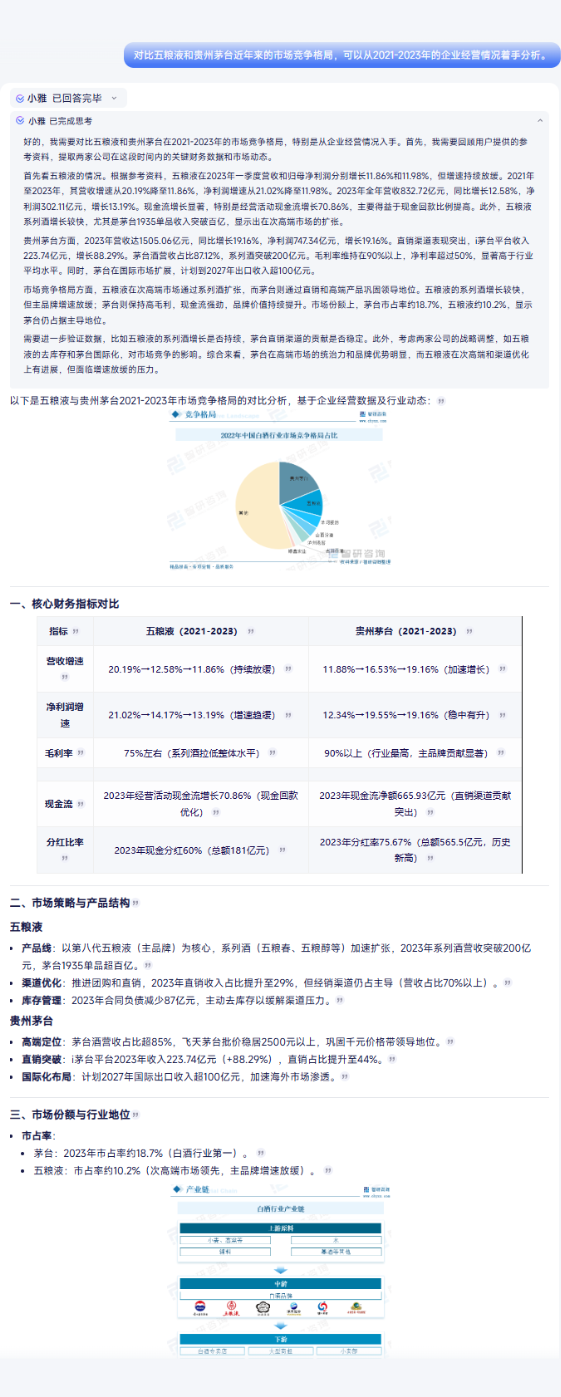Open the citation after 五粮液 (2021-2023) header
The width and height of the screenshot is (561, 1397).
(249, 632)
